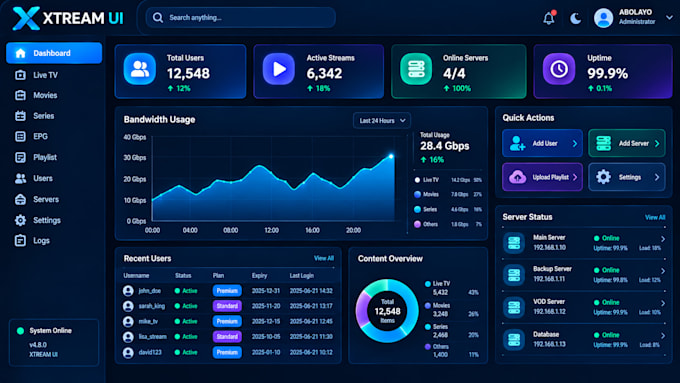Click the search magnifier icon
680x383 pixels.
[158, 18]
